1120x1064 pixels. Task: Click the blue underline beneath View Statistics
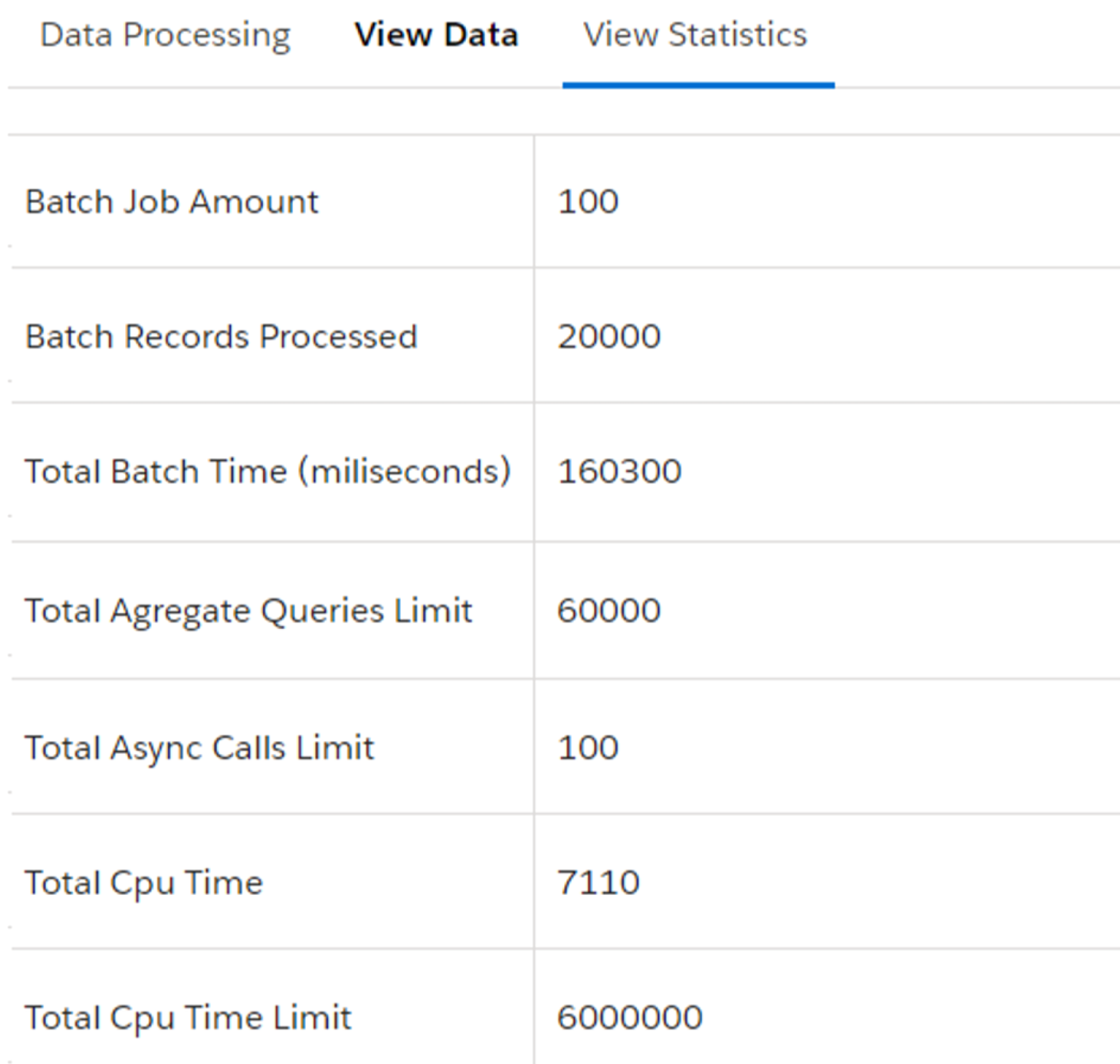point(698,85)
